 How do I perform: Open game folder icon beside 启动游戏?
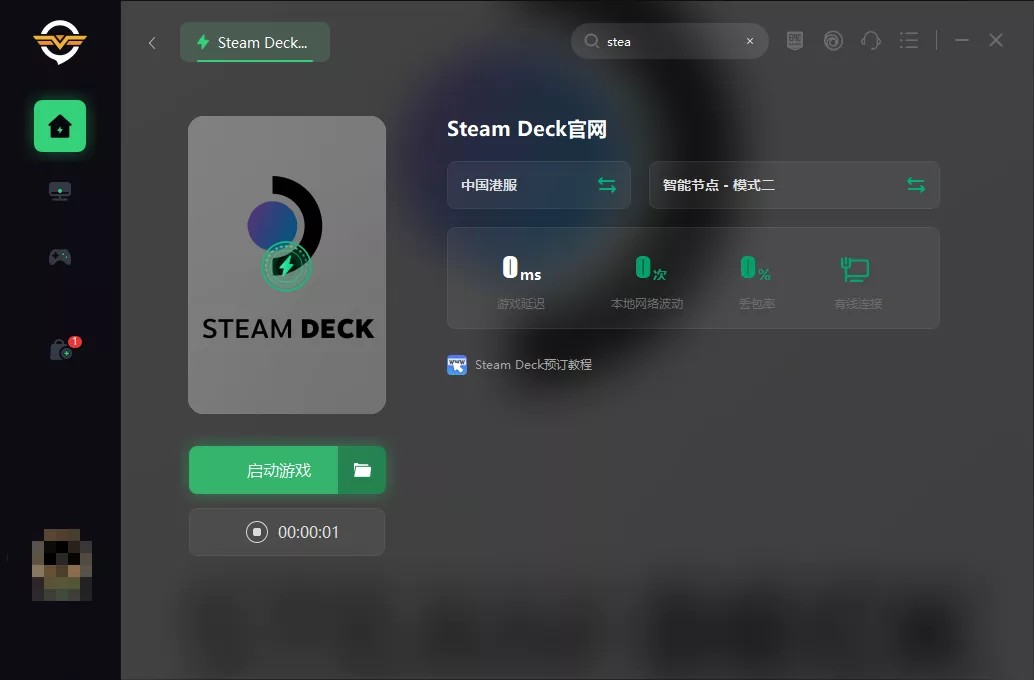362,470
